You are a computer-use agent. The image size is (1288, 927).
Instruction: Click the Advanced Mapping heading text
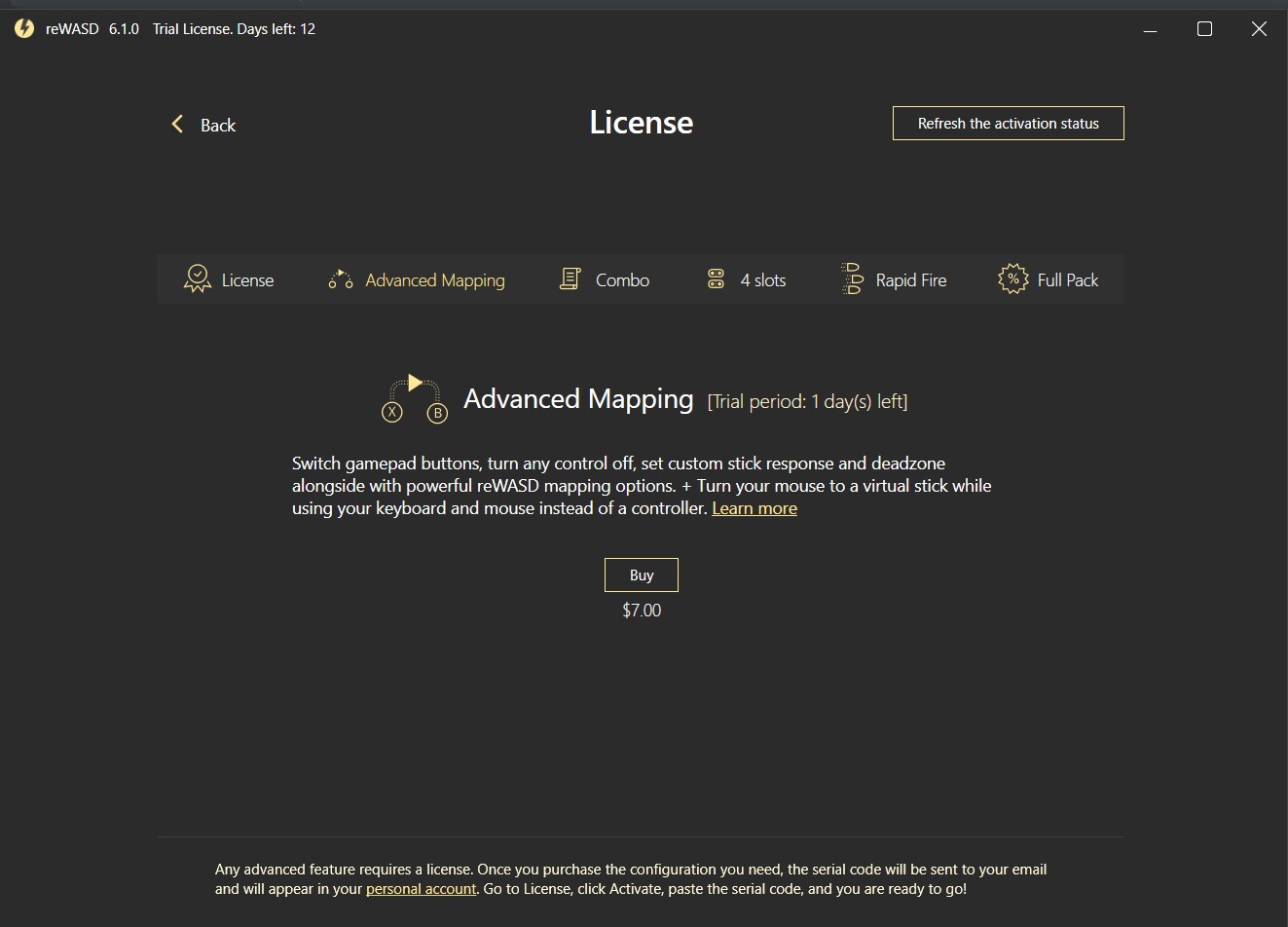coord(578,399)
